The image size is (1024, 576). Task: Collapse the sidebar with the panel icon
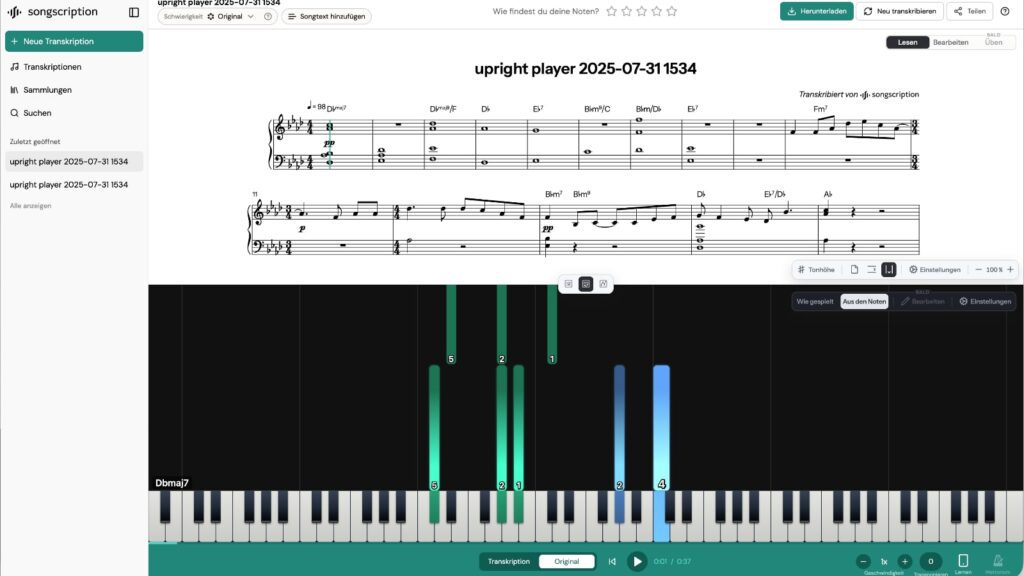[x=134, y=12]
